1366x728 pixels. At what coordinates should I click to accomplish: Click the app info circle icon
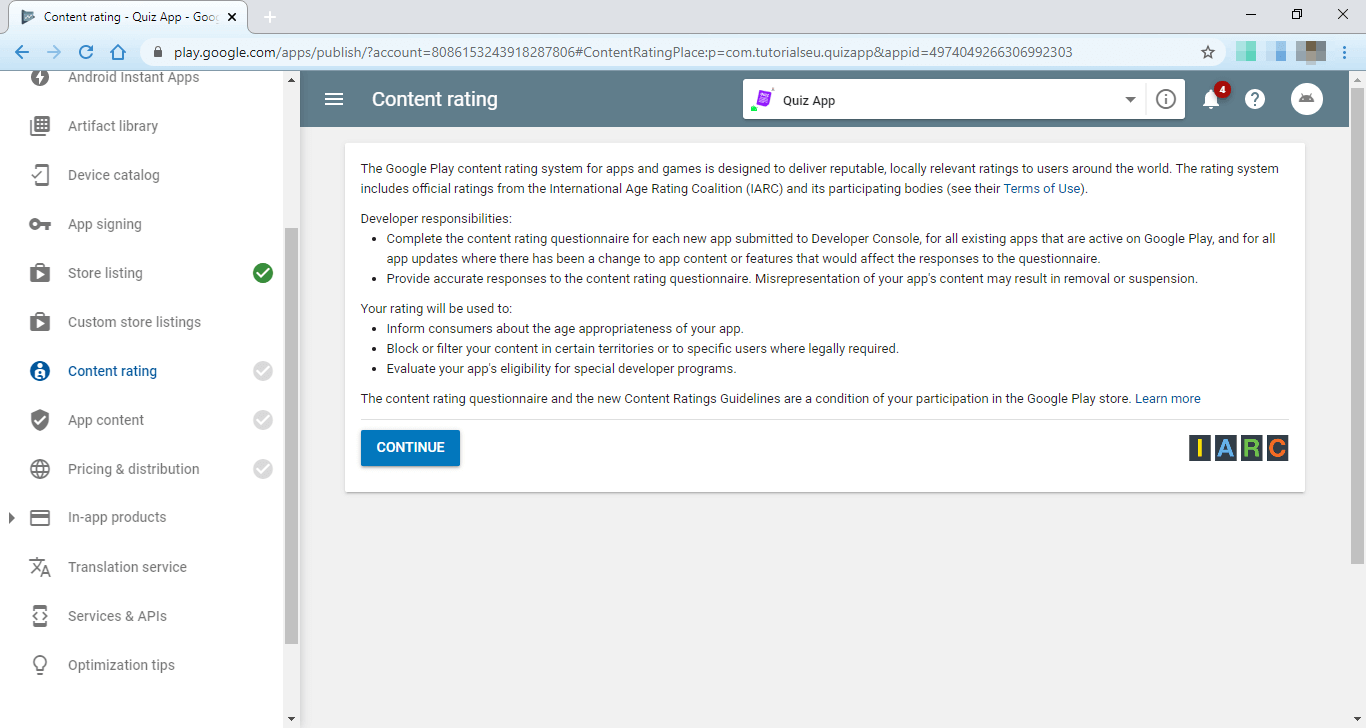coord(1165,99)
